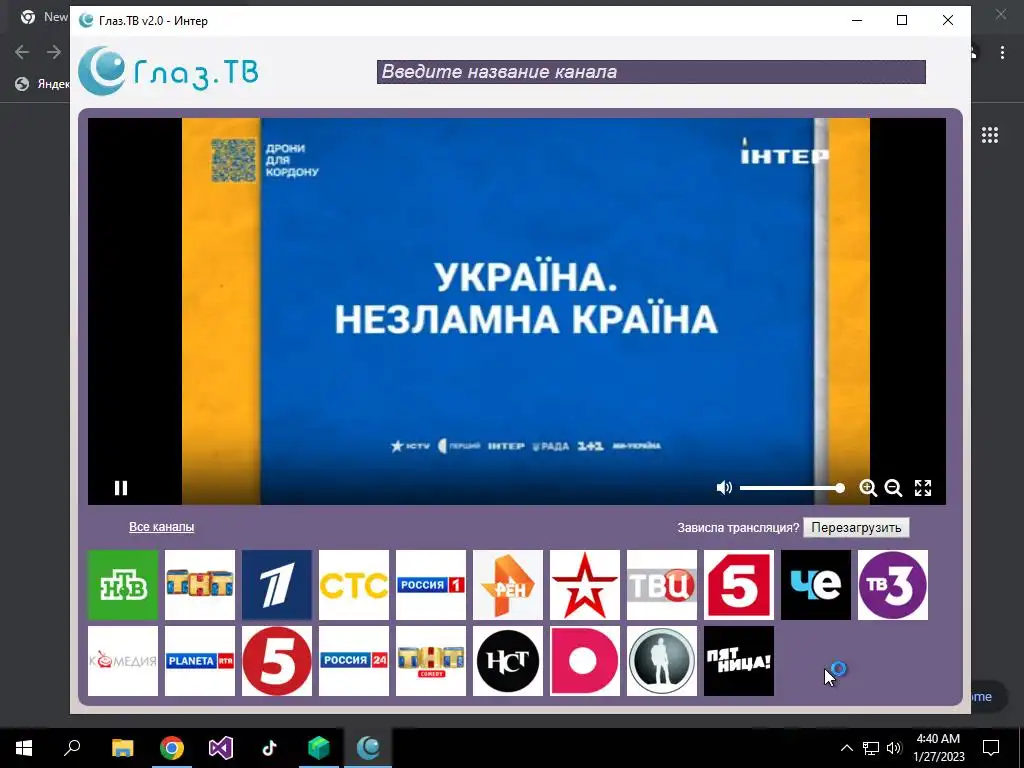Open the Planeta RTR channel
The image size is (1024, 768).
coord(200,661)
